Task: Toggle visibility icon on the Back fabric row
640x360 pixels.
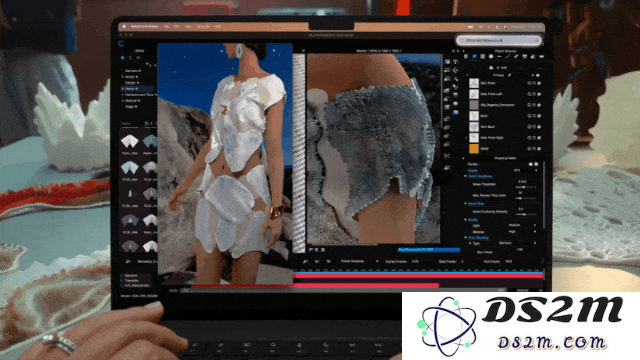Action: [x=529, y=116]
